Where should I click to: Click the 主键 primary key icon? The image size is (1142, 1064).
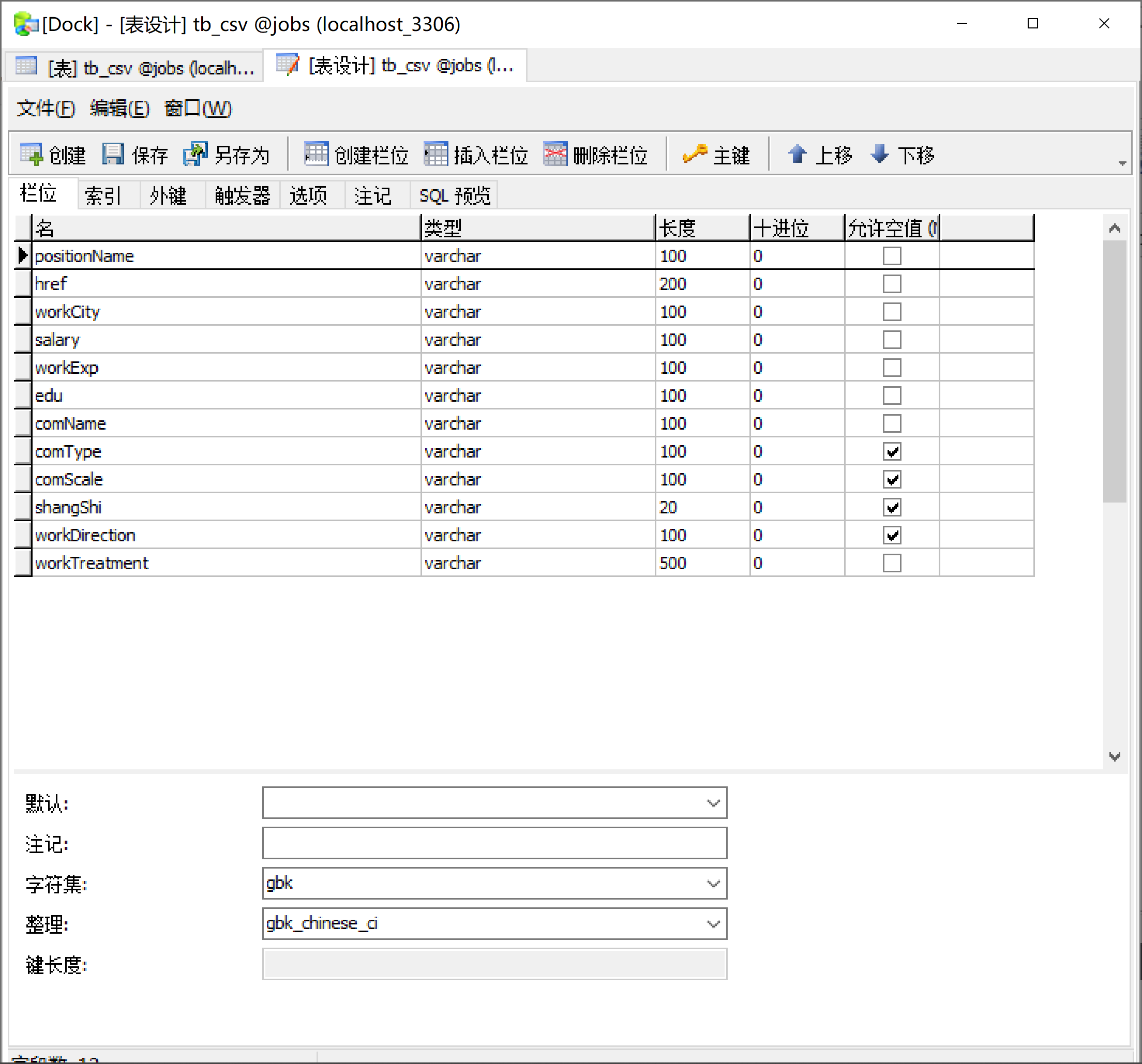tap(695, 155)
